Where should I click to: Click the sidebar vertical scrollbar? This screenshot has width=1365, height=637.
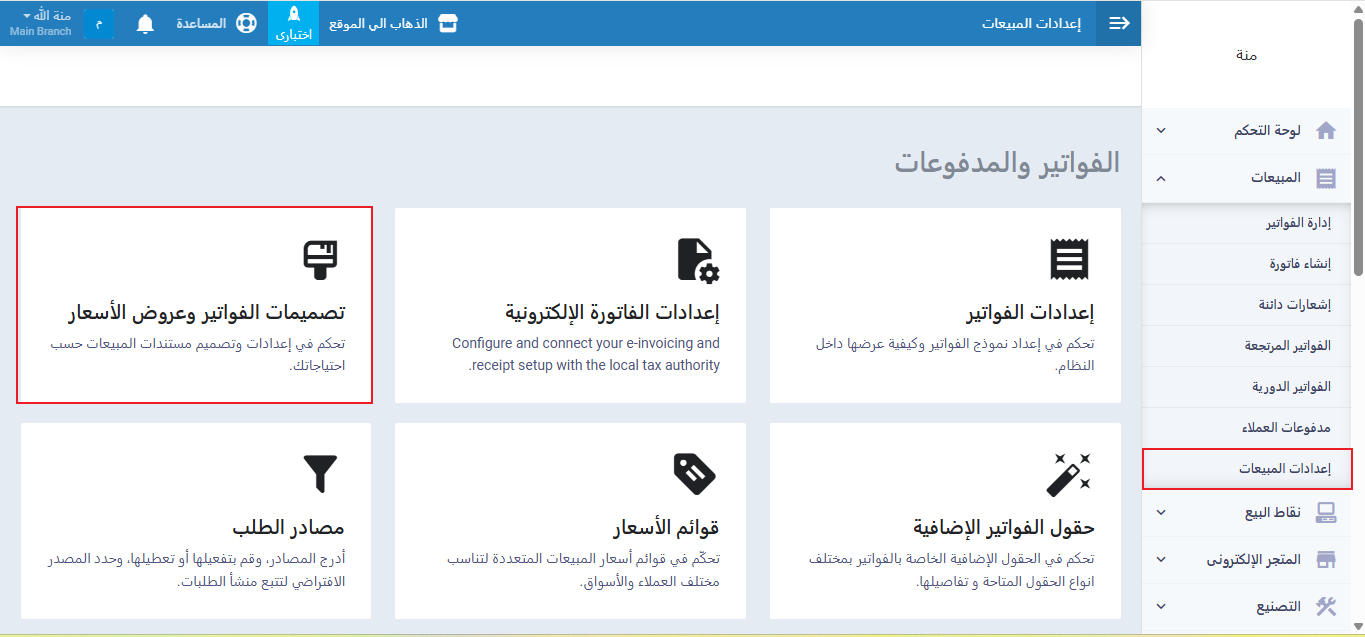(1357, 150)
